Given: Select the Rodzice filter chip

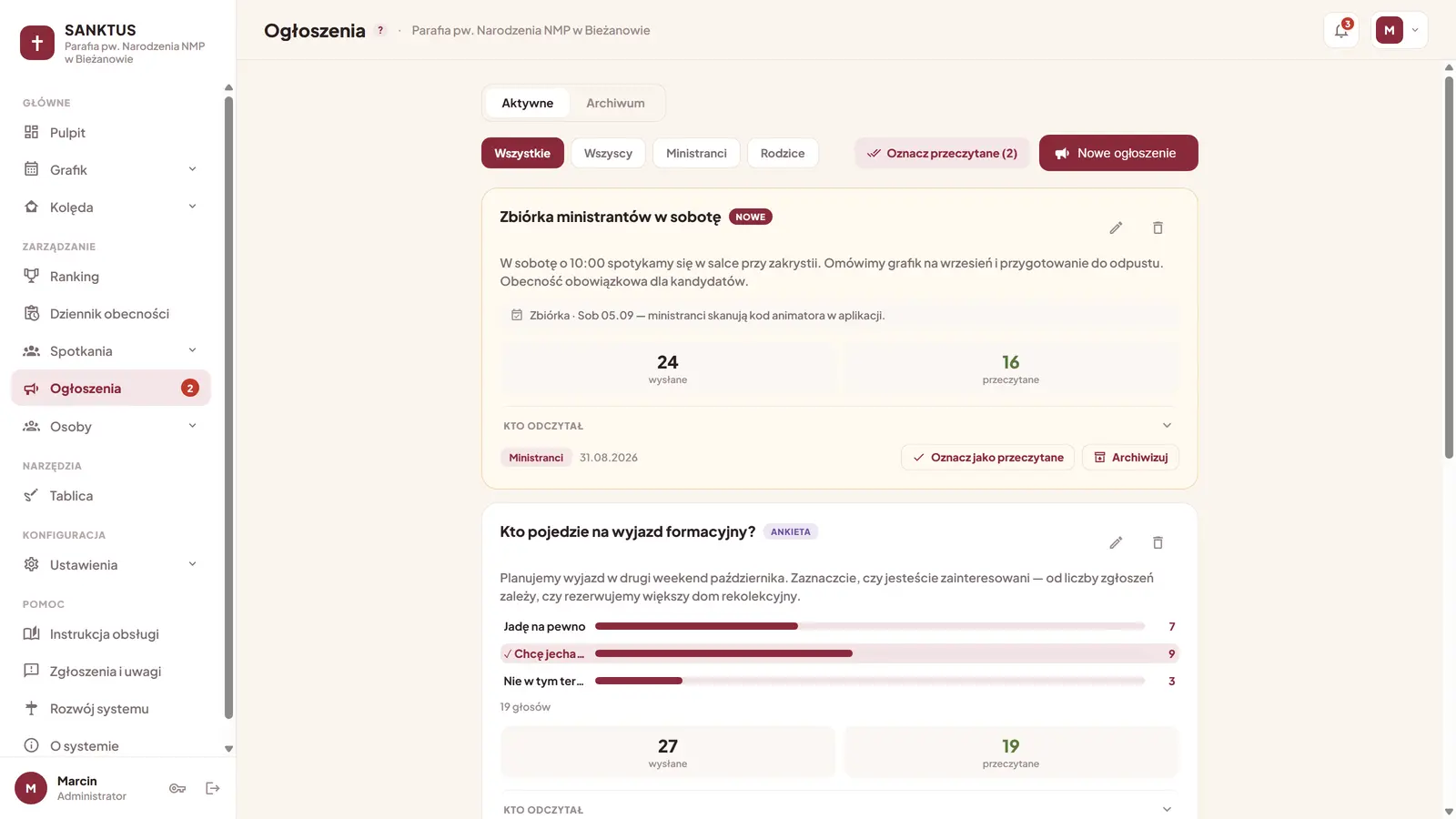Looking at the screenshot, I should coord(783,153).
